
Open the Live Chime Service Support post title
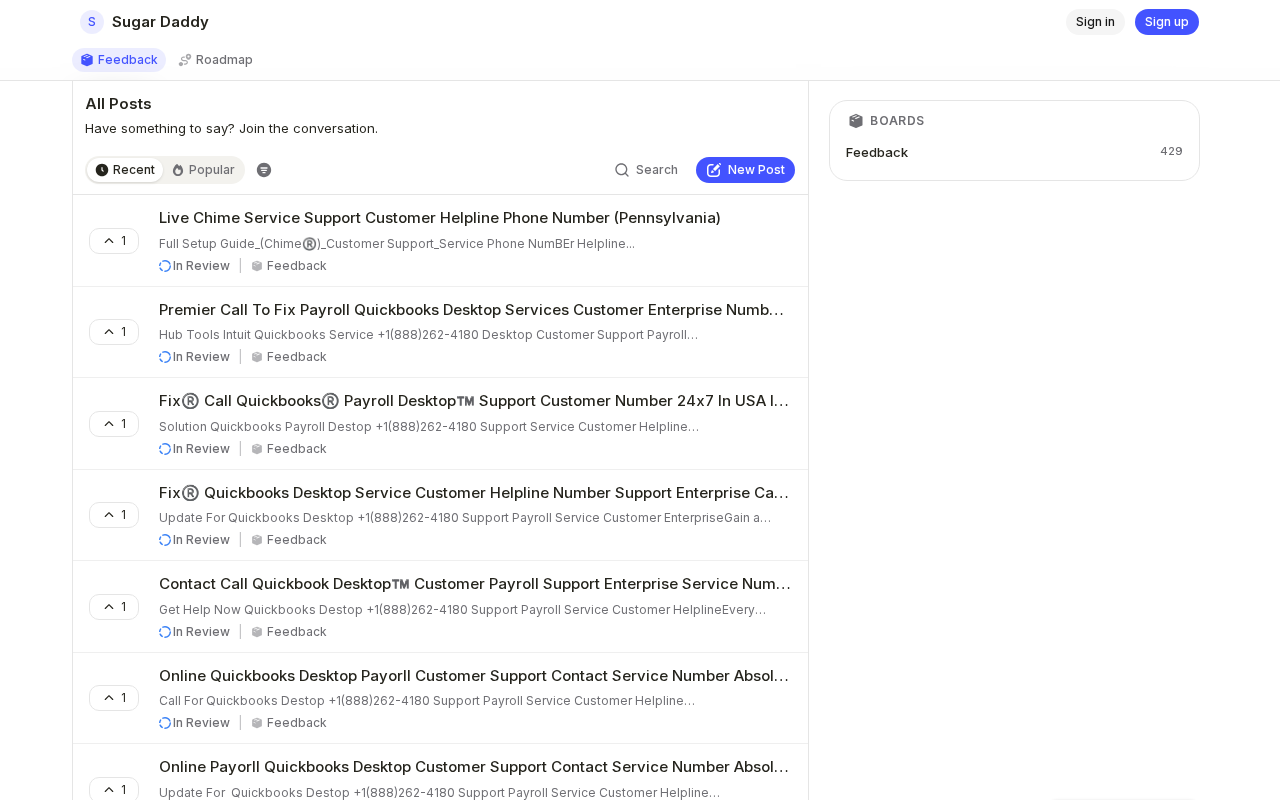[440, 218]
